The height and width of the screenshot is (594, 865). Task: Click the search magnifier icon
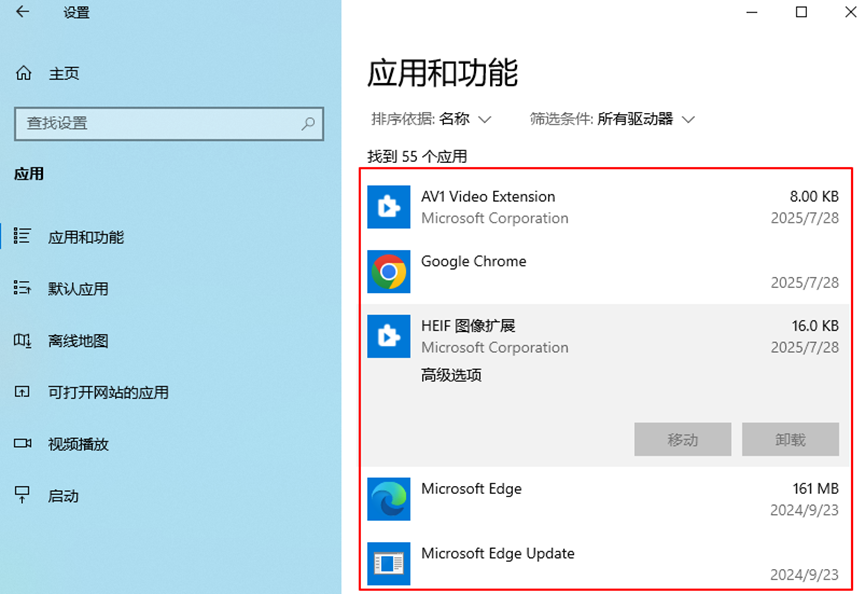click(x=308, y=124)
